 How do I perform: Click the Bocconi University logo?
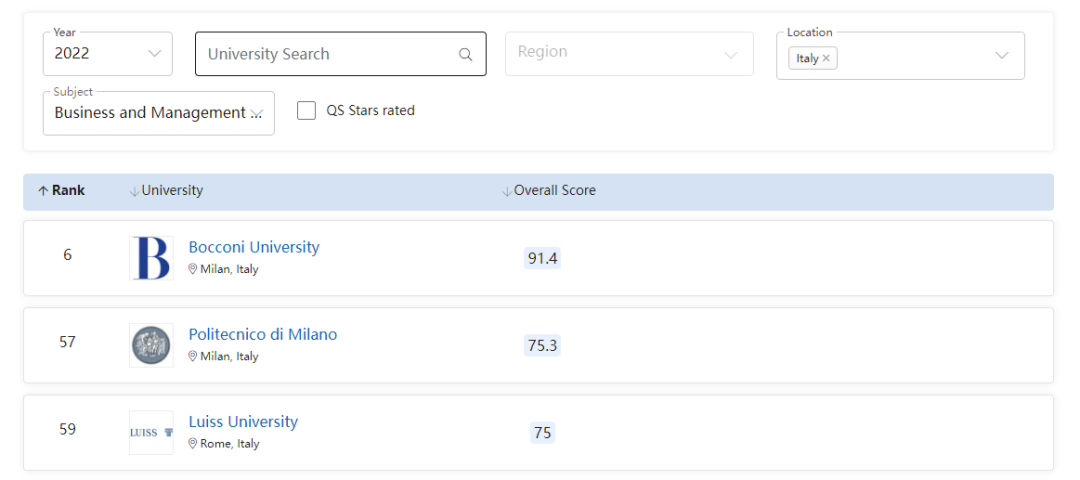(x=152, y=258)
